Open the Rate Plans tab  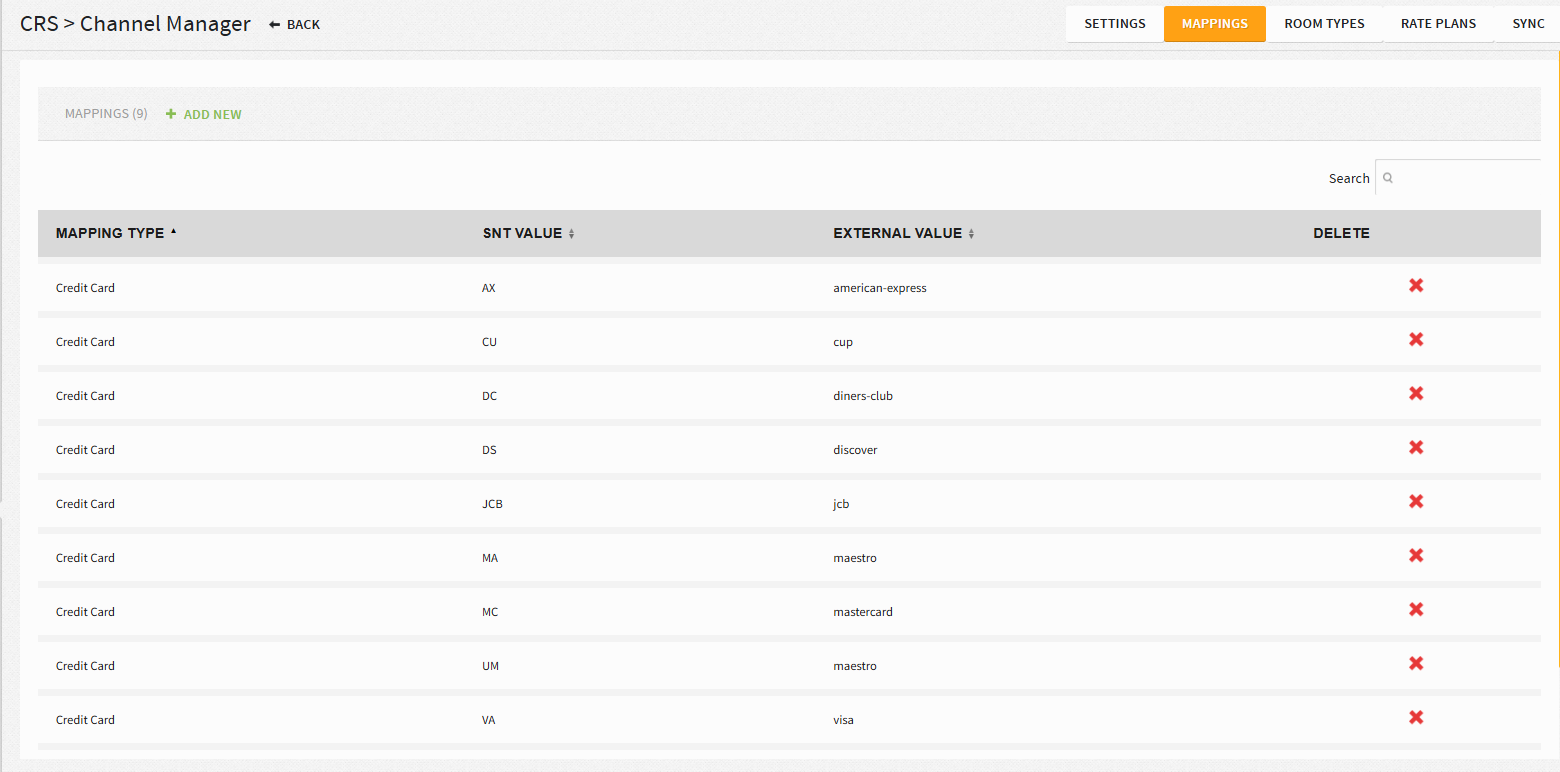click(1438, 24)
